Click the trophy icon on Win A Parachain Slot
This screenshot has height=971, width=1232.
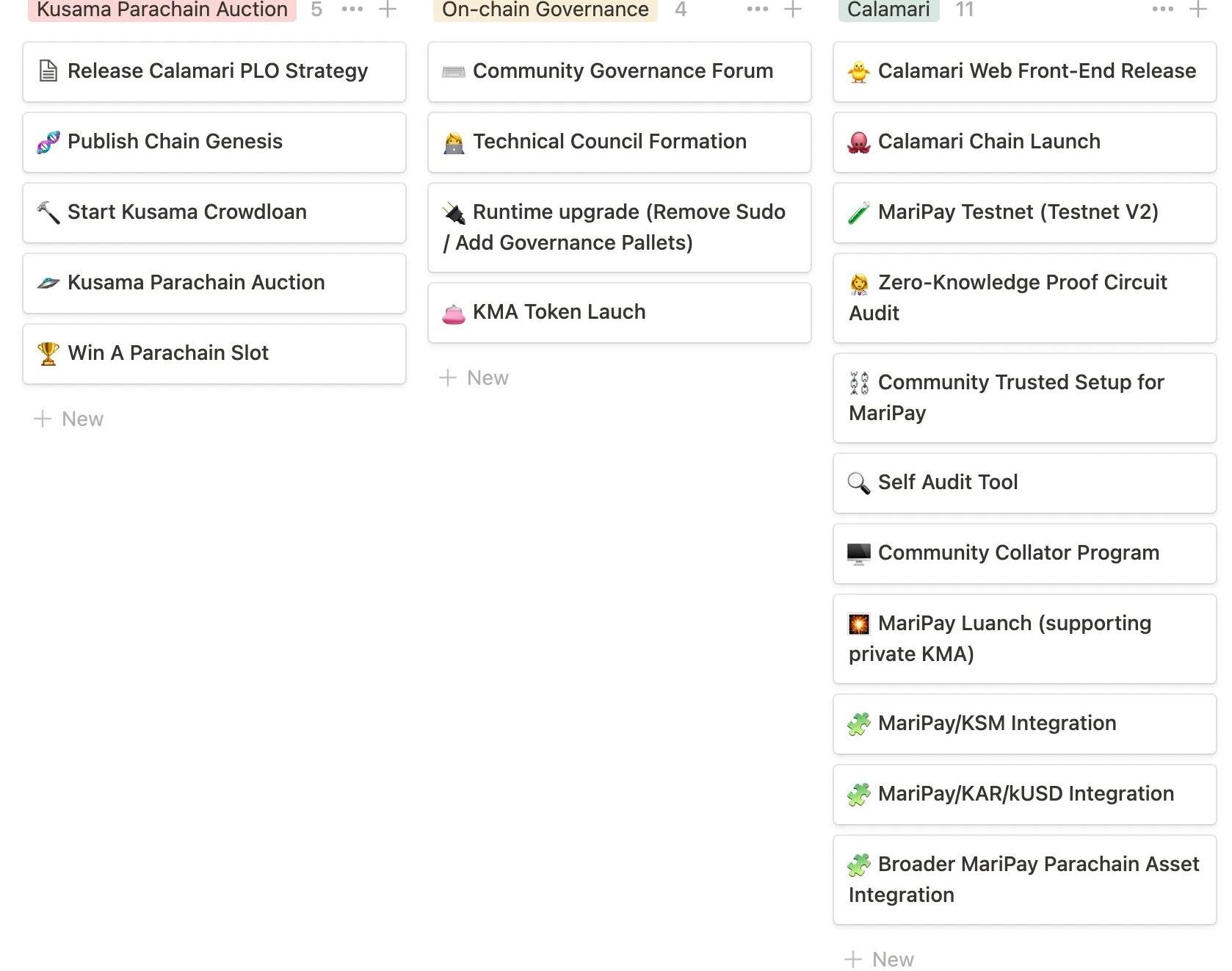click(x=48, y=353)
